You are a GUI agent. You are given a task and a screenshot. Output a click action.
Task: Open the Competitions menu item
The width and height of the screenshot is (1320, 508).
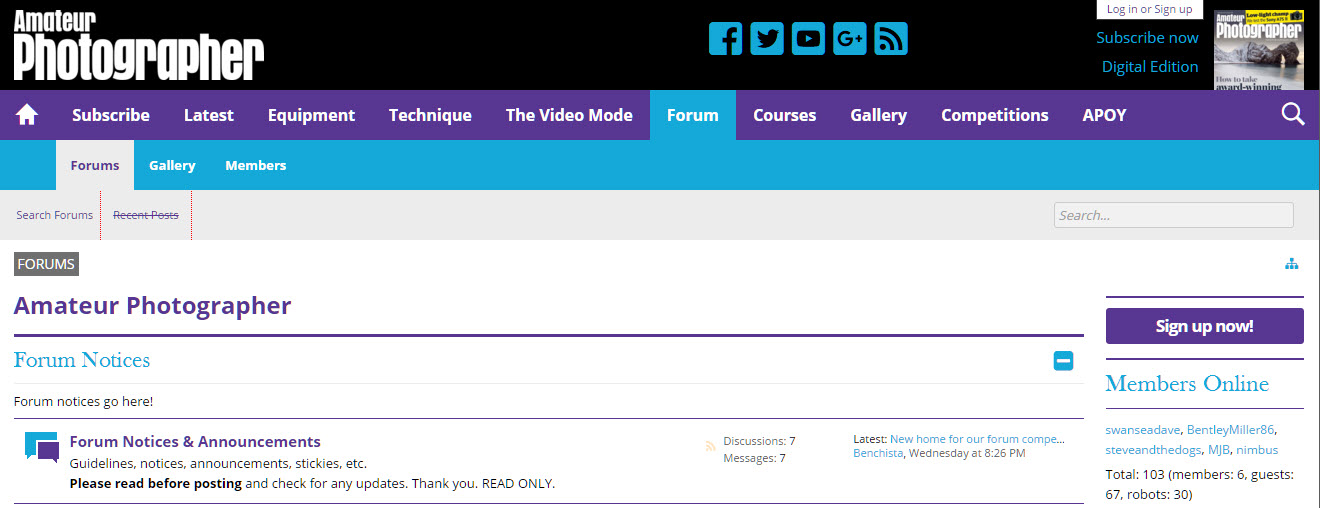coord(995,115)
